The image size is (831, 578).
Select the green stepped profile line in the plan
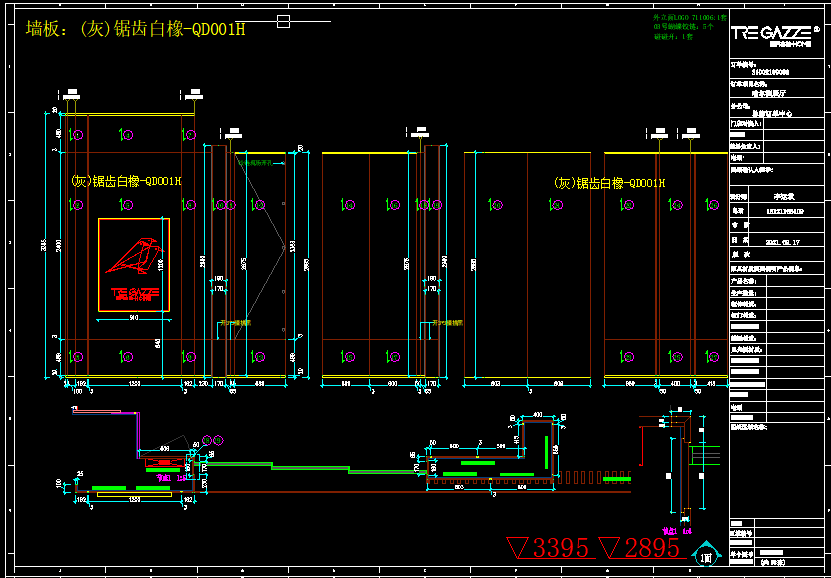(x=310, y=467)
